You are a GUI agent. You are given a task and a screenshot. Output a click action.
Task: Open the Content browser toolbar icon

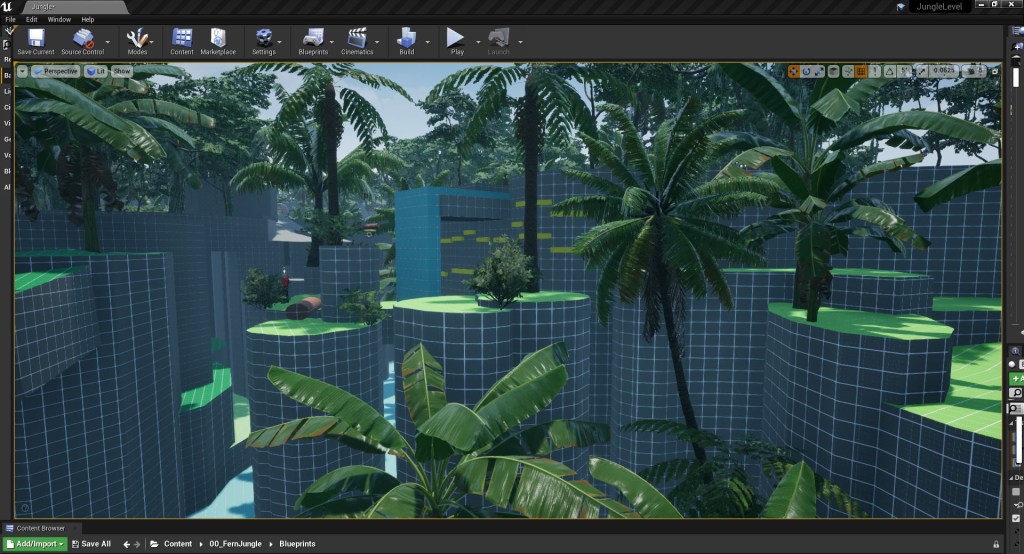[182, 40]
